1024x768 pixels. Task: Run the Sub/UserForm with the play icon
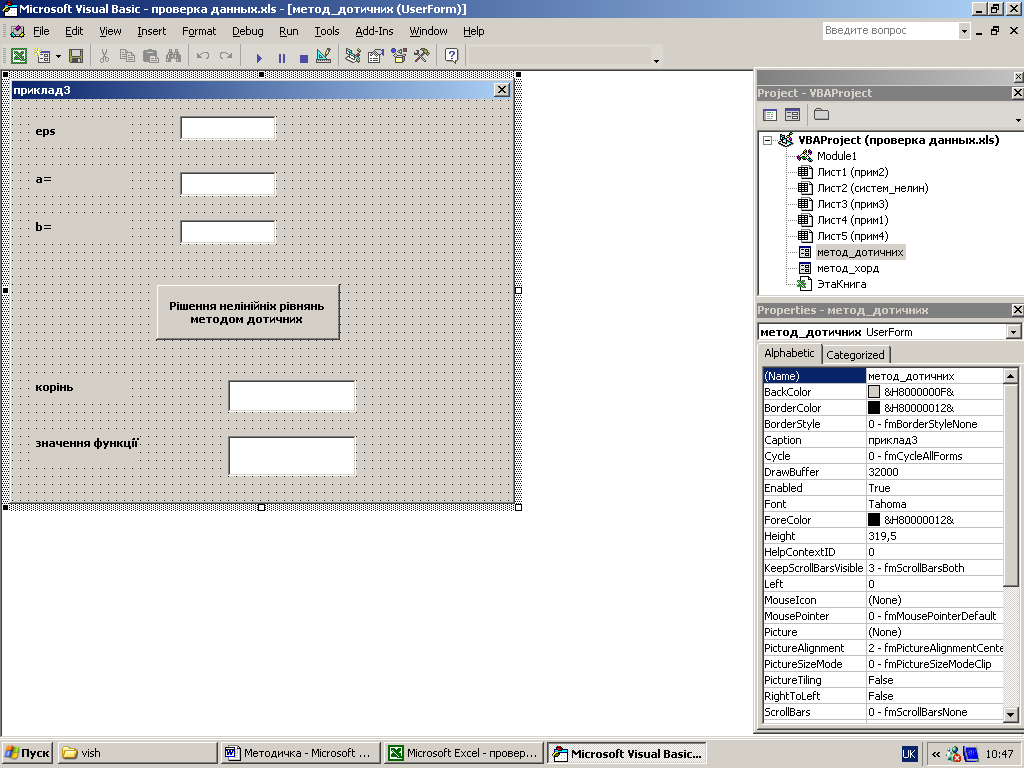coord(259,57)
